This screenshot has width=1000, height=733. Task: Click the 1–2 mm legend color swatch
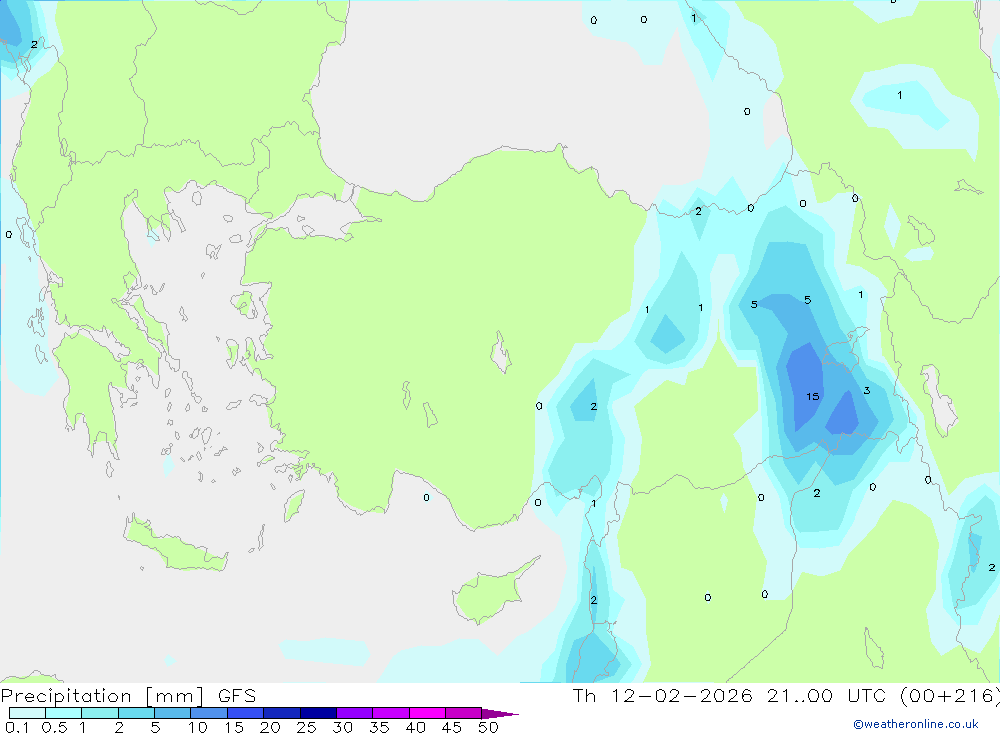pyautogui.click(x=100, y=713)
